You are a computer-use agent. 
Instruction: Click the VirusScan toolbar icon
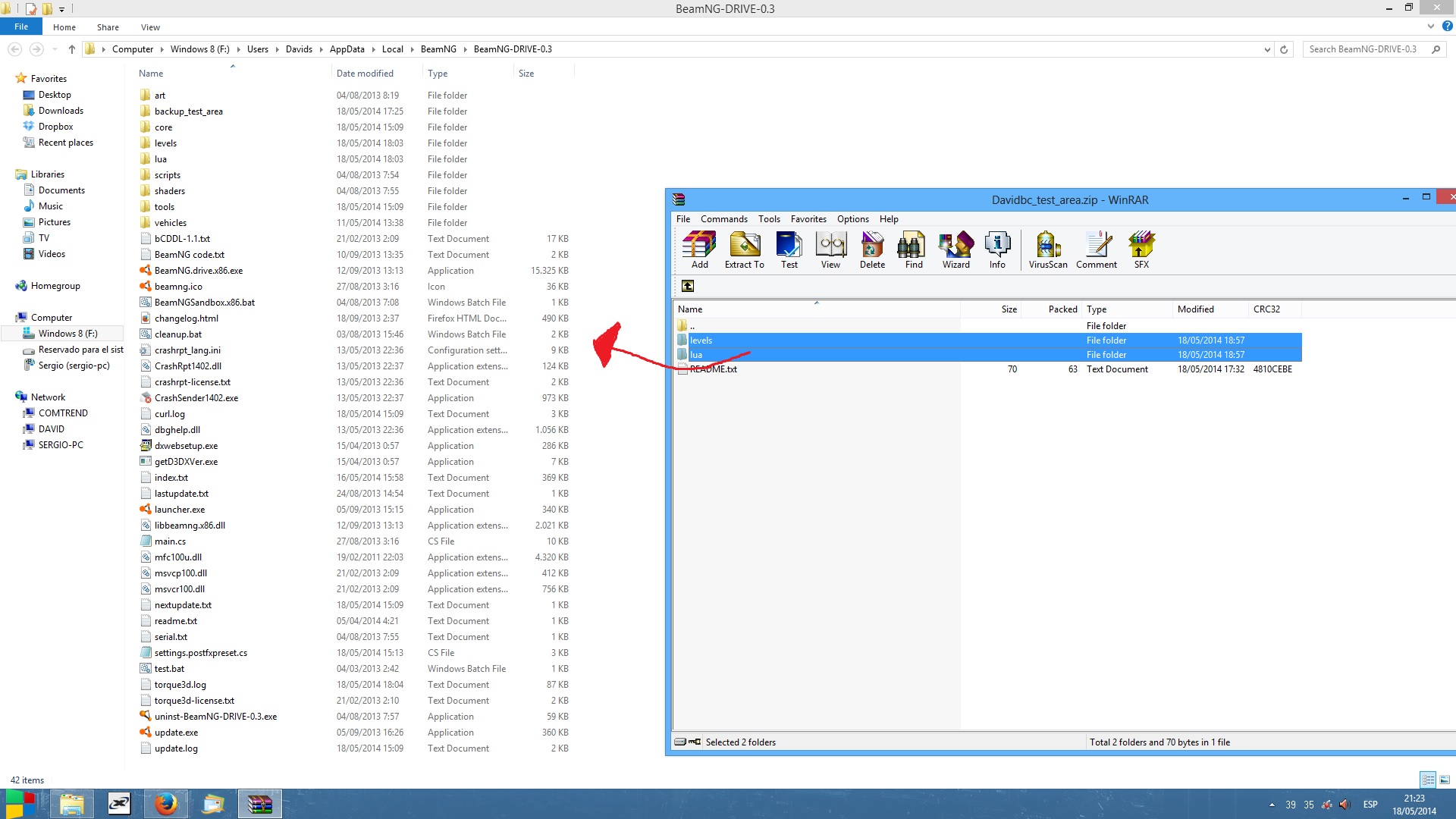click(1047, 250)
